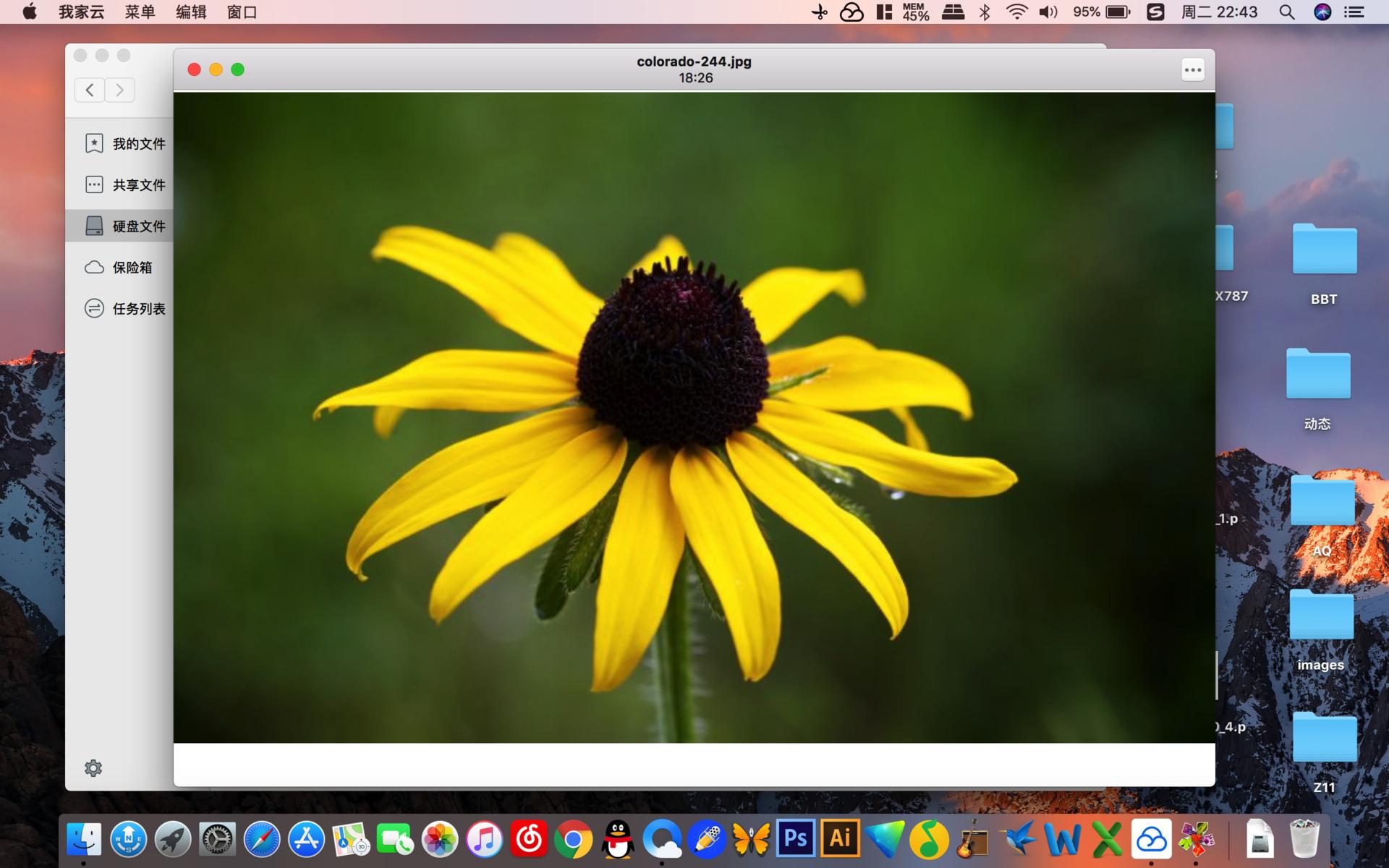This screenshot has height=868, width=1389.
Task: Show the 任务列表 task list
Action: pos(124,308)
